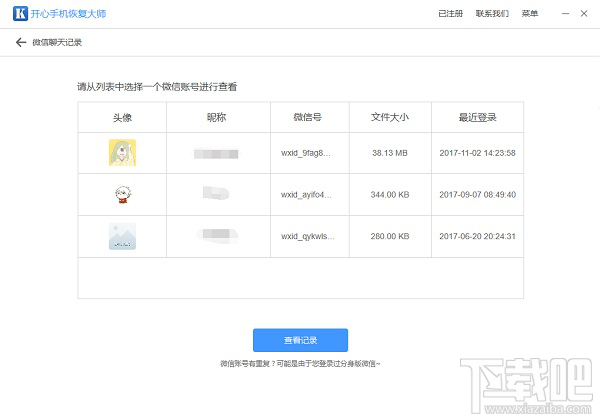600x419 pixels.
Task: Click the login time 2017-06-20 20:24:31
Action: click(x=477, y=236)
